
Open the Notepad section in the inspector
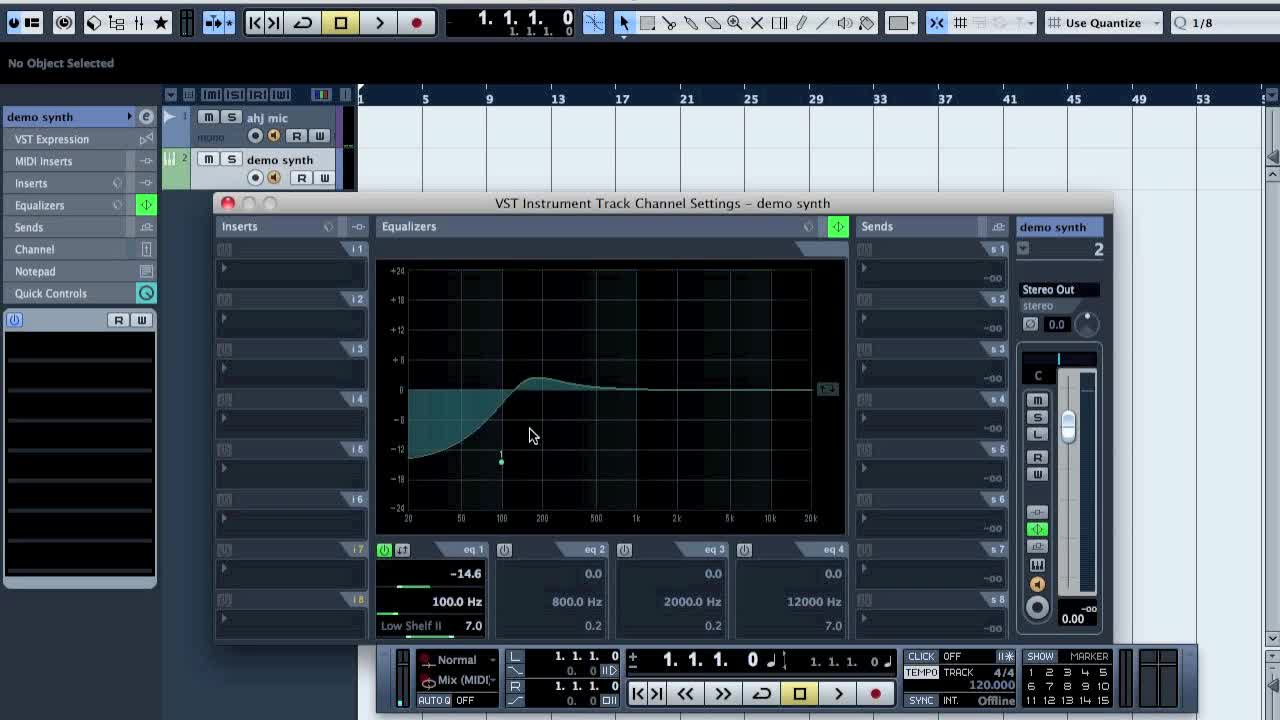point(35,271)
